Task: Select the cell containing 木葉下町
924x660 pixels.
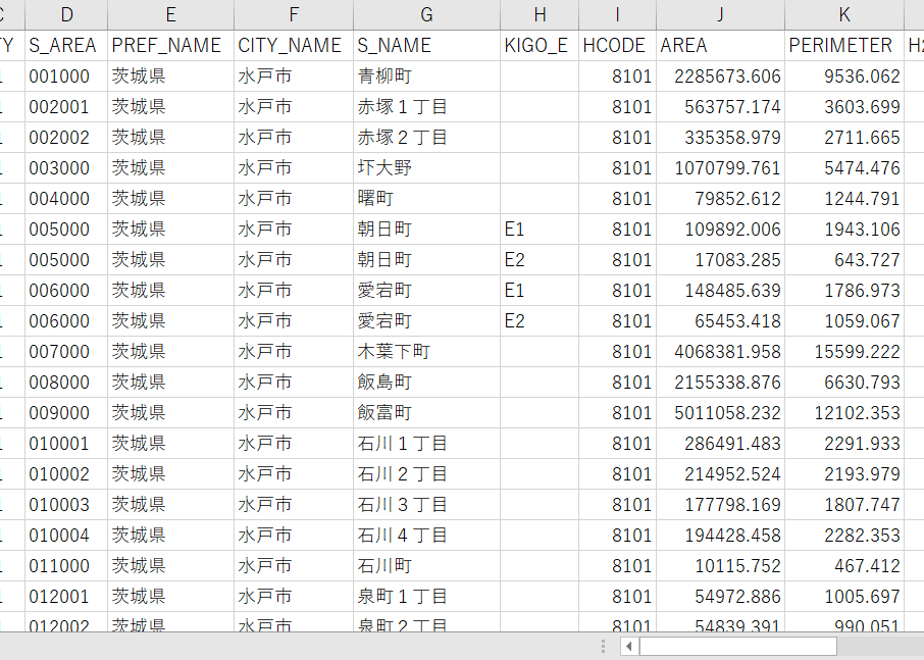Action: point(427,352)
